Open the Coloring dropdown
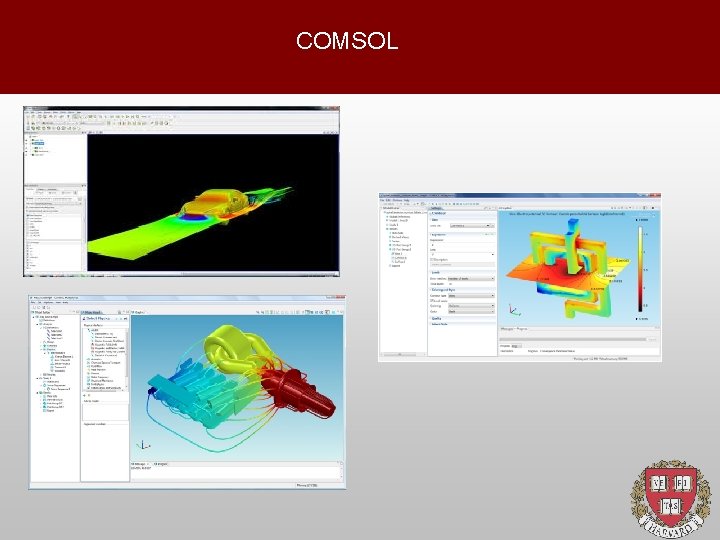720x540 pixels. point(472,306)
